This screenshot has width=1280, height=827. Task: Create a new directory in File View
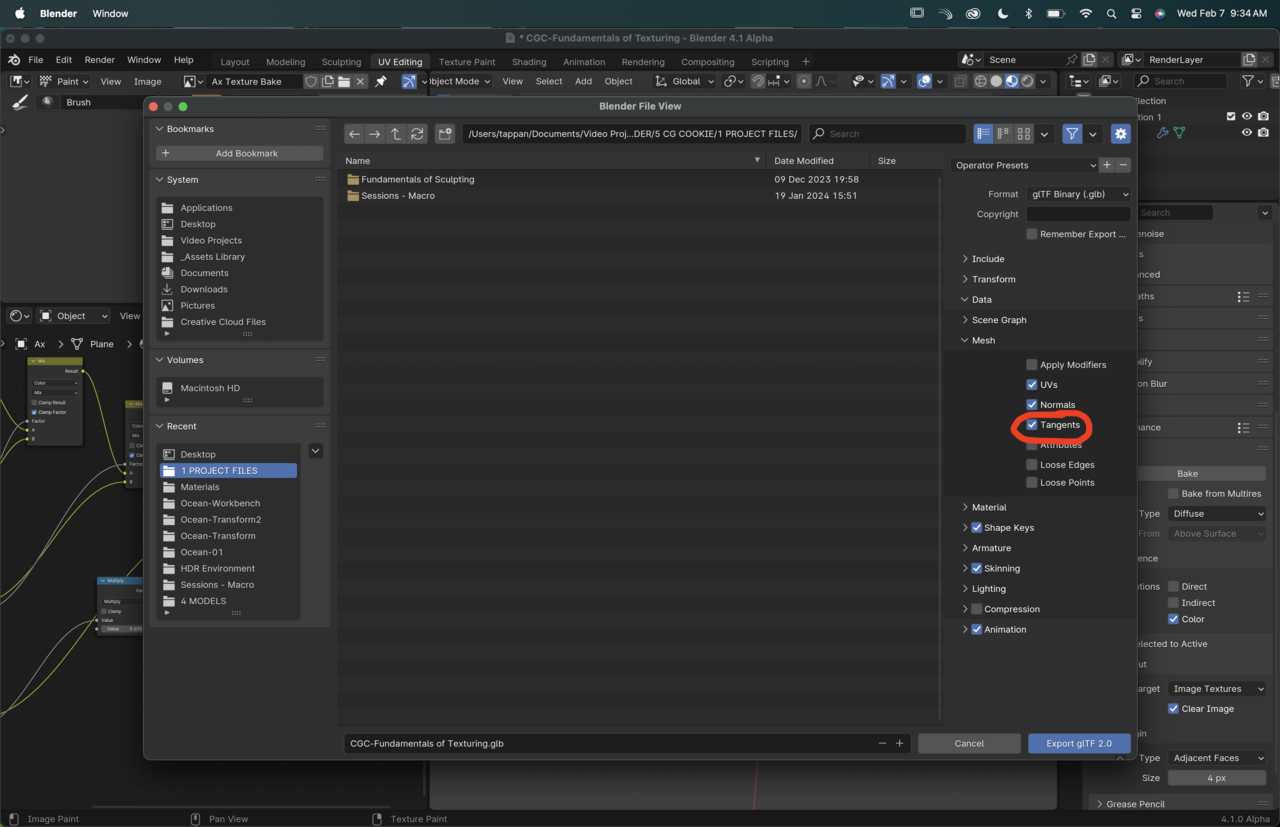pos(445,134)
